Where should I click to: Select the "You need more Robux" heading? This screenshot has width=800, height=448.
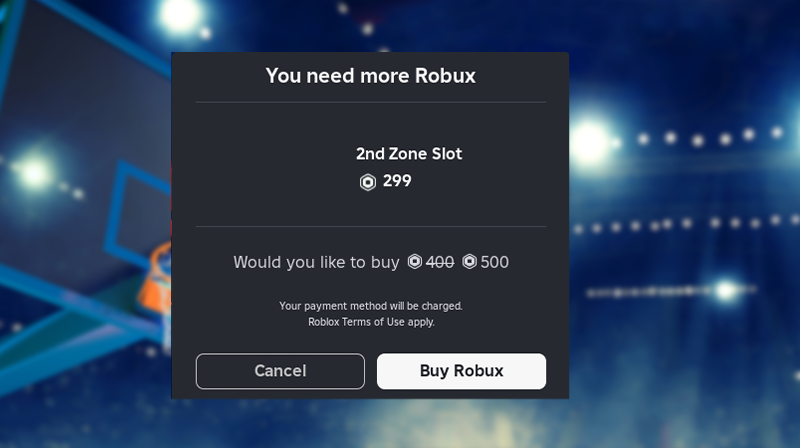coord(370,76)
